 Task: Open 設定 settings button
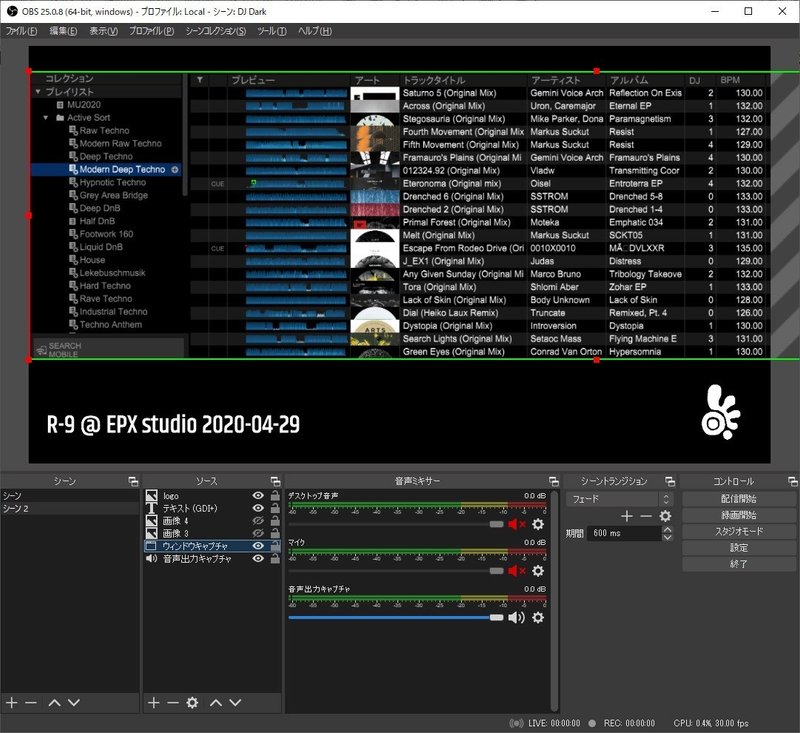pos(738,548)
